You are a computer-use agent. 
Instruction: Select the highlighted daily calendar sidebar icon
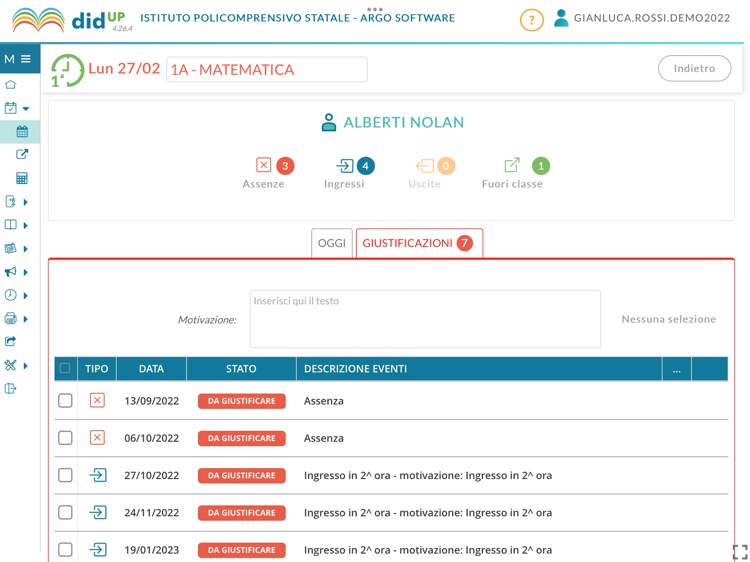click(x=22, y=132)
